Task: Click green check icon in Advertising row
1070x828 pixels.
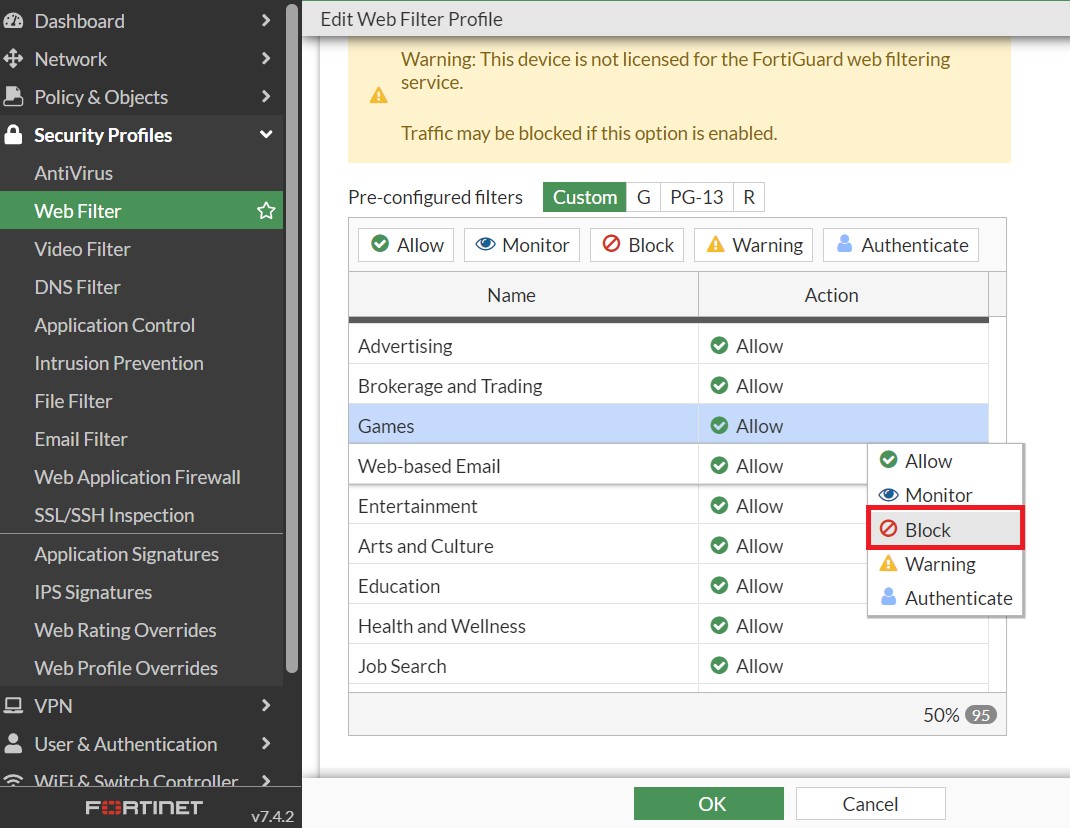Action: point(719,345)
